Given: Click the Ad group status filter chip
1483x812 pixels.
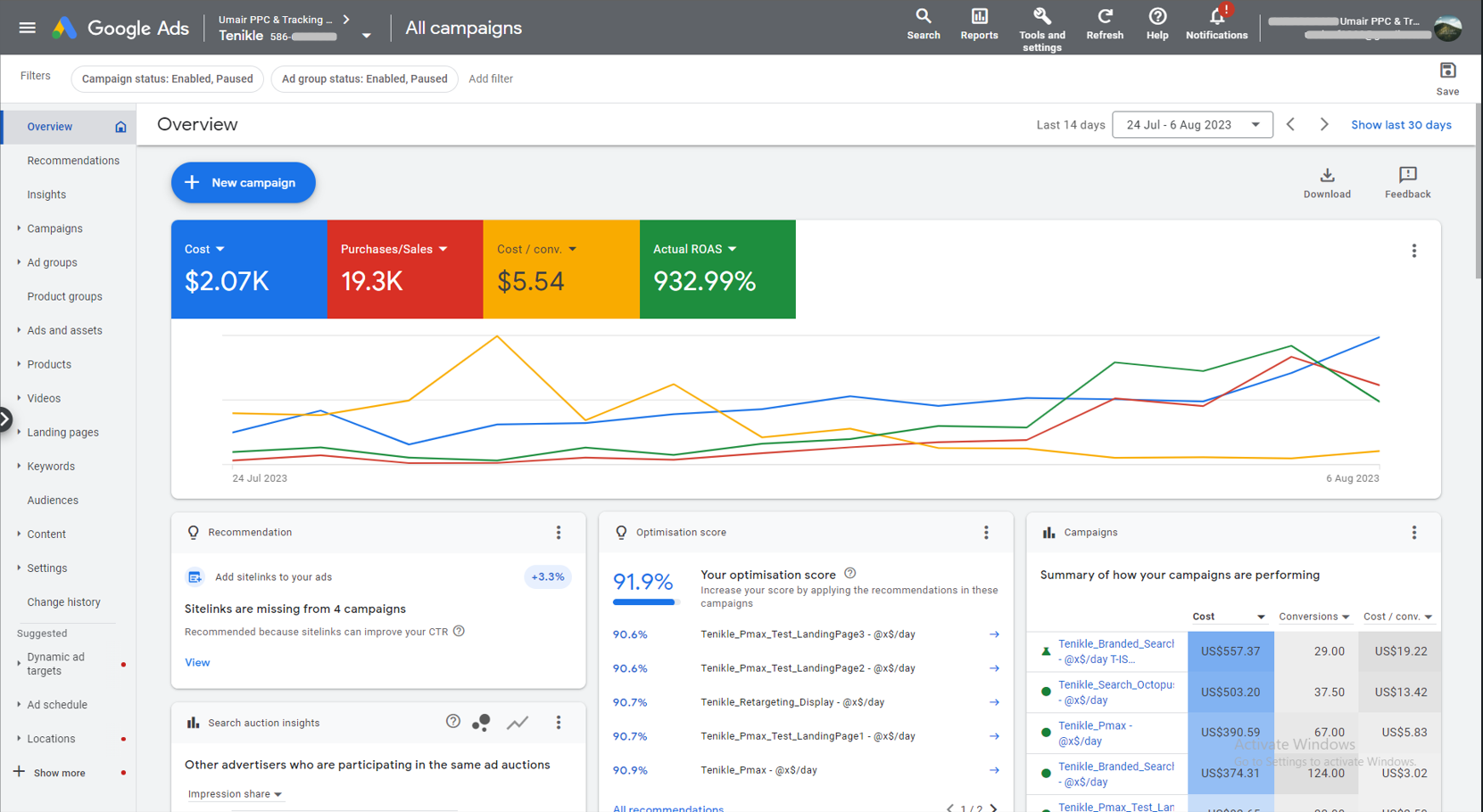Looking at the screenshot, I should point(364,79).
